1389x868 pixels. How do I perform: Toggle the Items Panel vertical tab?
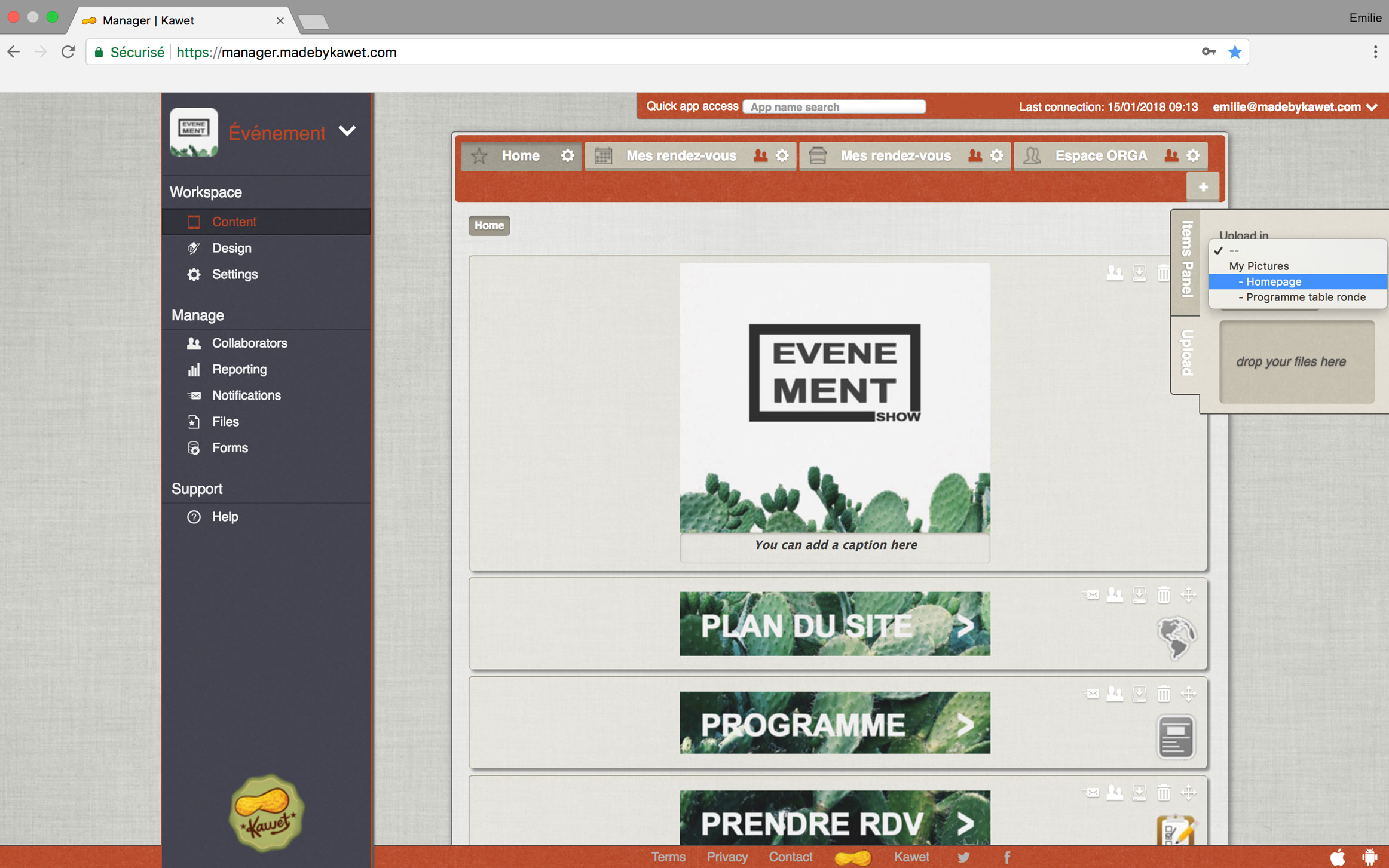[1186, 259]
